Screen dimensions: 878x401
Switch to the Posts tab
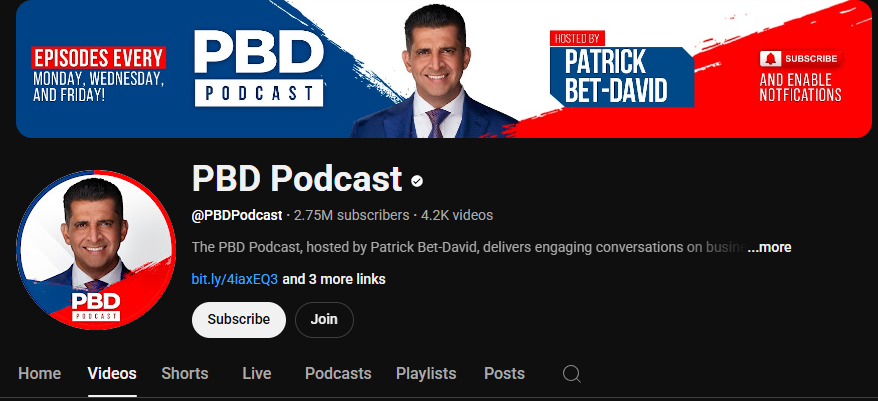tap(505, 374)
